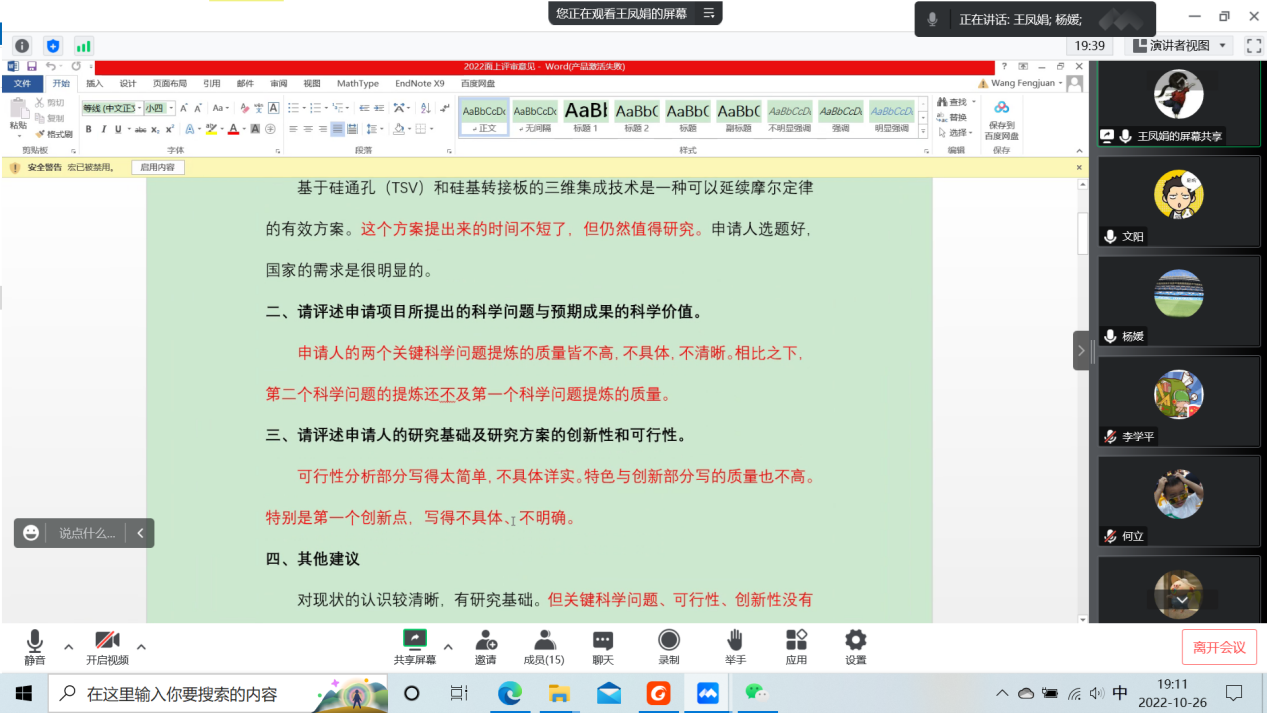This screenshot has width=1267, height=713.
Task: Toggle the microphone mute (静音) button
Action: coord(35,641)
